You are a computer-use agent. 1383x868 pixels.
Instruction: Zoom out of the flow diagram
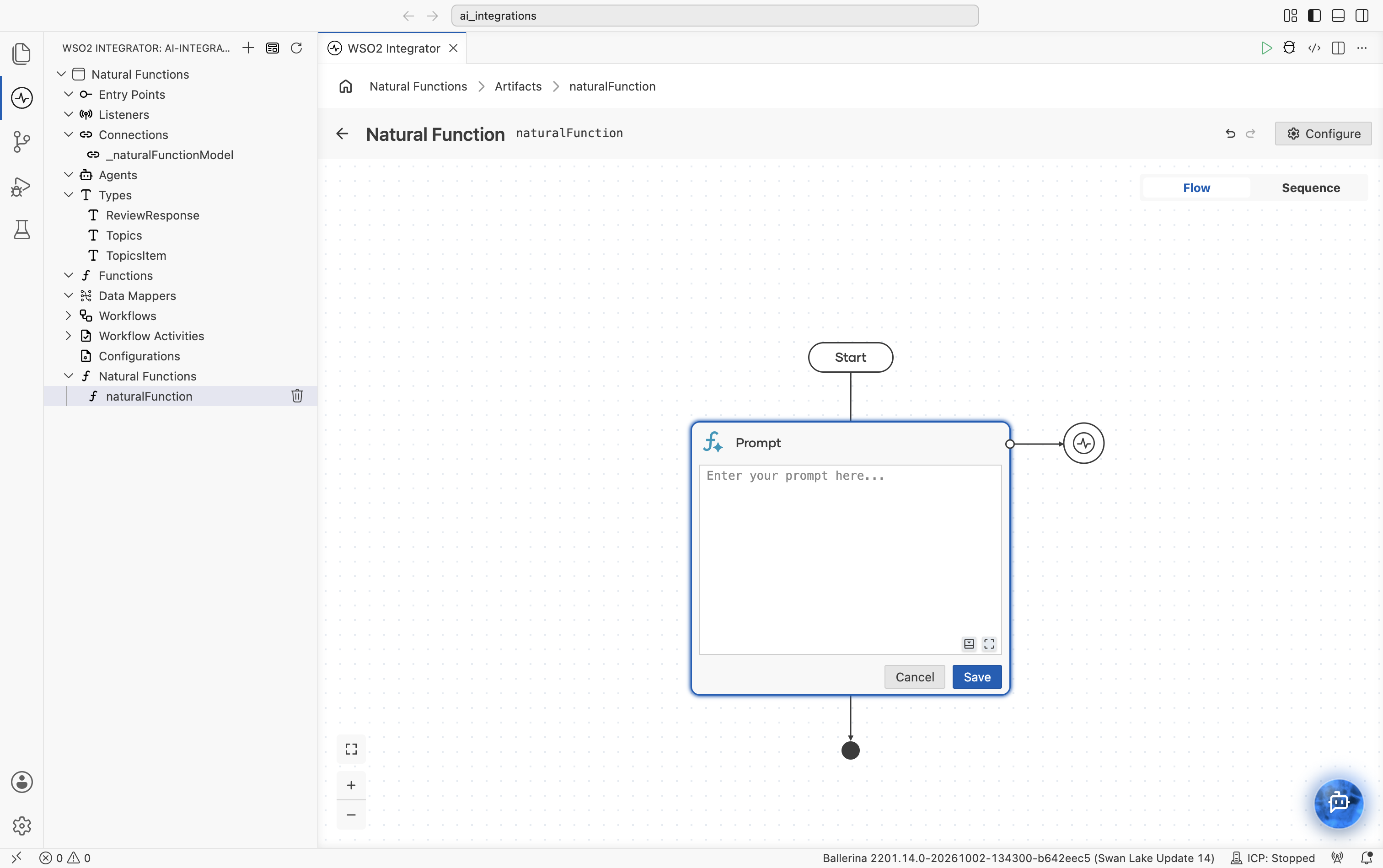tap(351, 814)
